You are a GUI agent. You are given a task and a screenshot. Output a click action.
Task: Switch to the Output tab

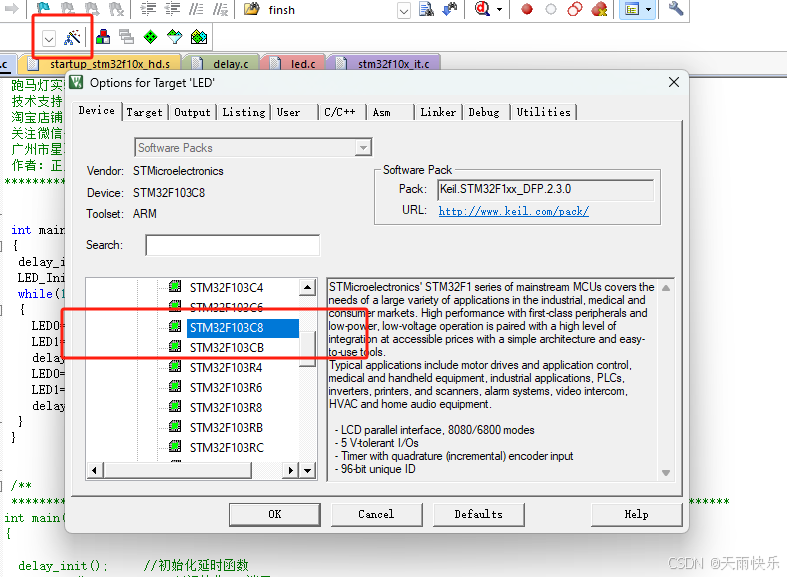(192, 112)
